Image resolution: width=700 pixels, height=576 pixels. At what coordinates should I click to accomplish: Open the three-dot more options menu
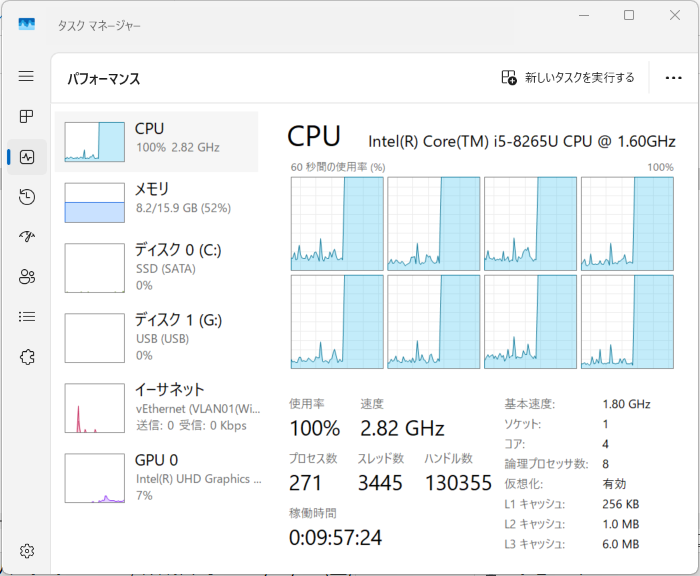(673, 78)
